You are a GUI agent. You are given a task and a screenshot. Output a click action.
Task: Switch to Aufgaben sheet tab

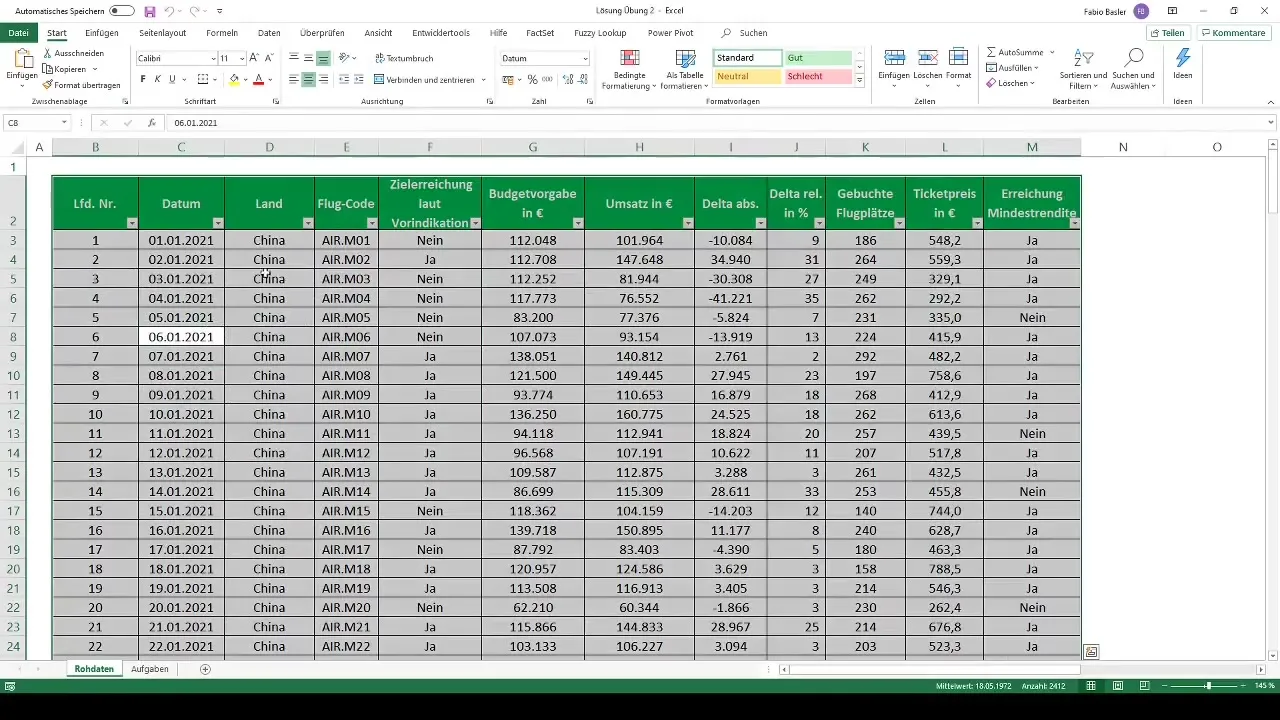tap(150, 668)
